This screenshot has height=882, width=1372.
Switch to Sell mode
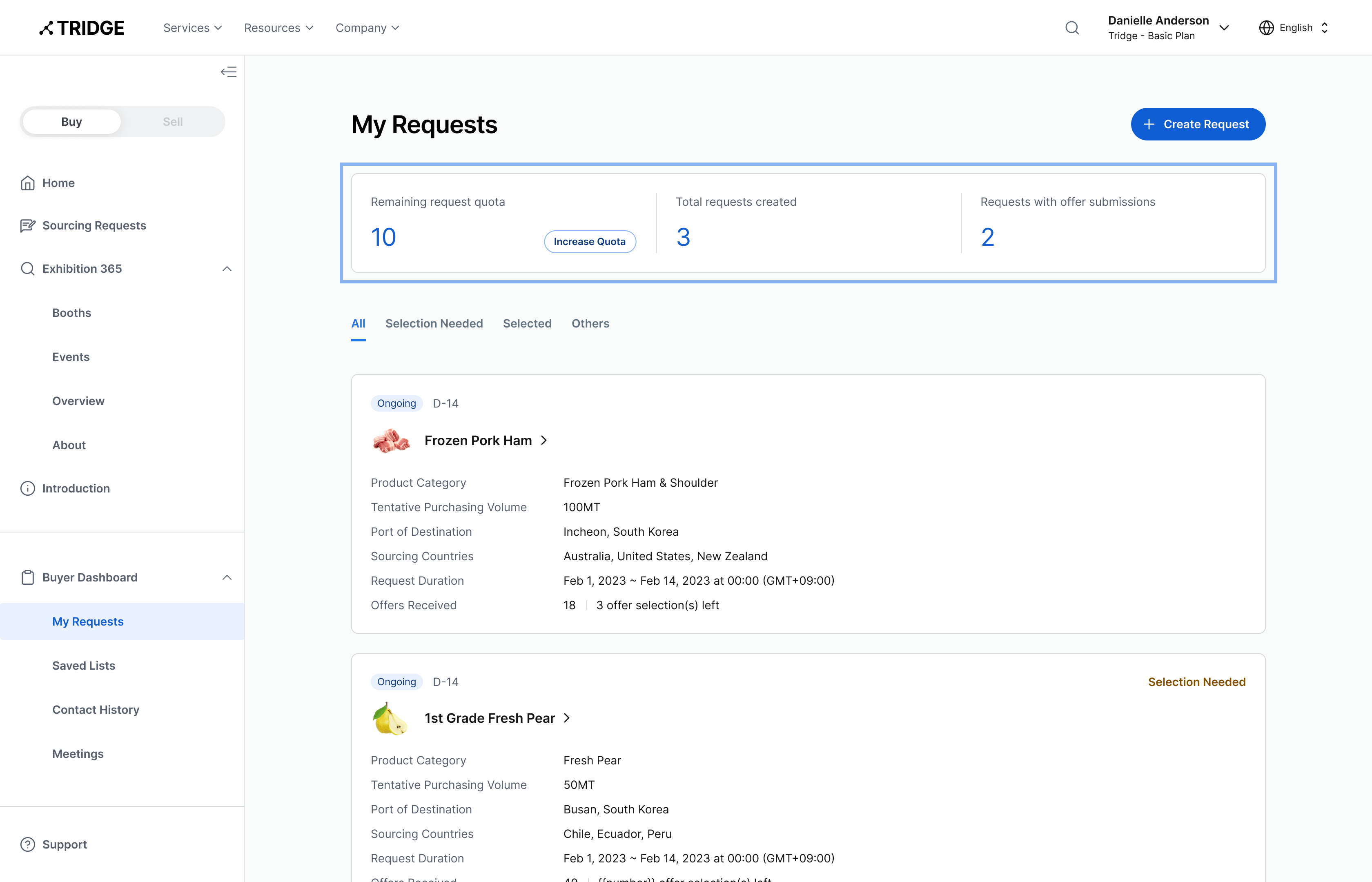tap(172, 121)
